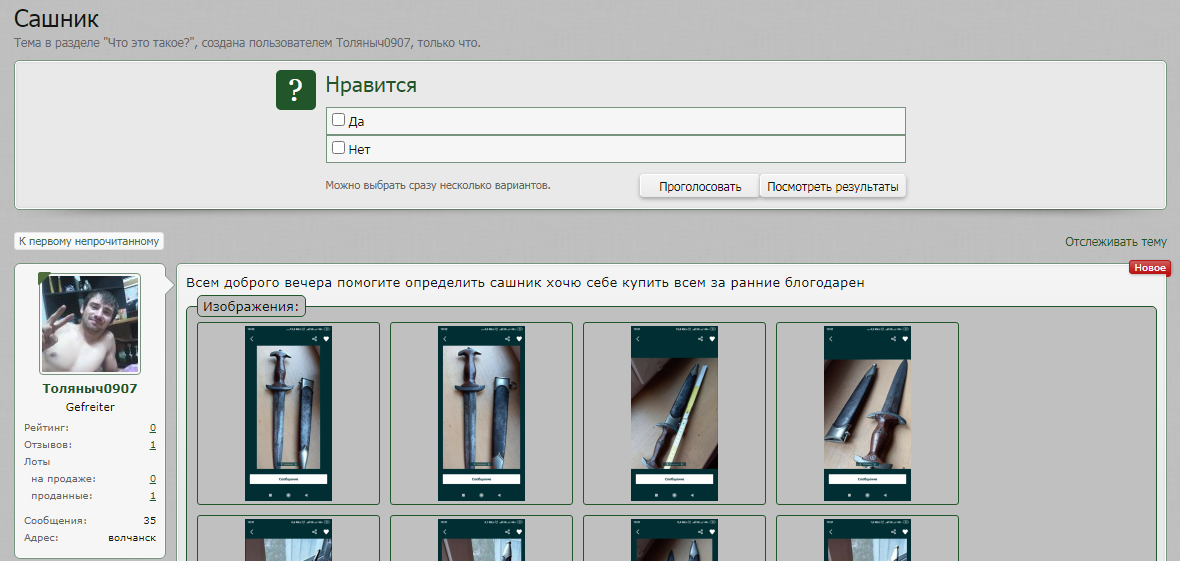
Task: Click the red 'Новое' badge
Action: [1150, 267]
